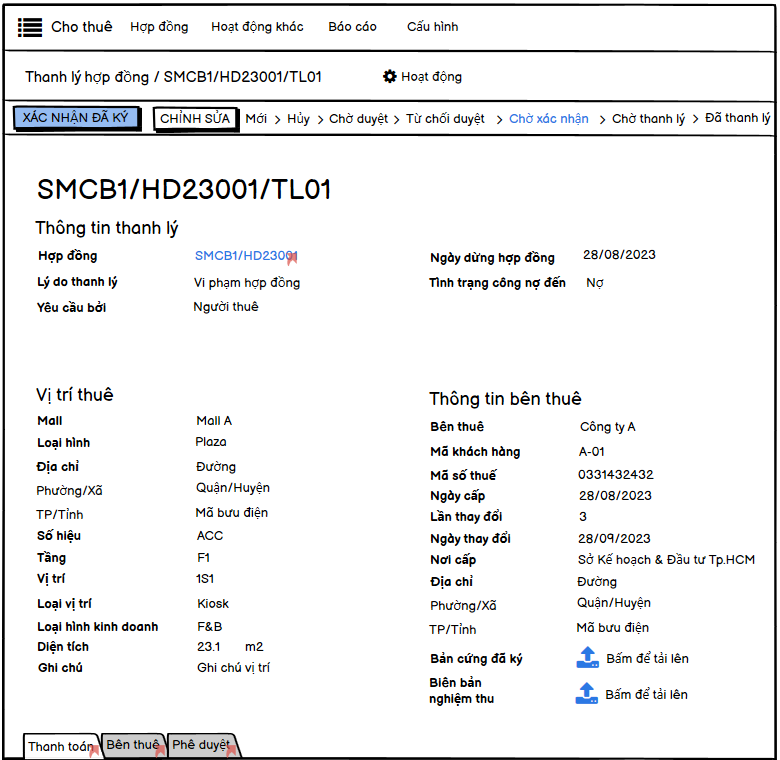Click the date 28/08/2023 for Ngày dừng hợp đồng
Viewport: 780px width, 760px height.
[x=619, y=255]
